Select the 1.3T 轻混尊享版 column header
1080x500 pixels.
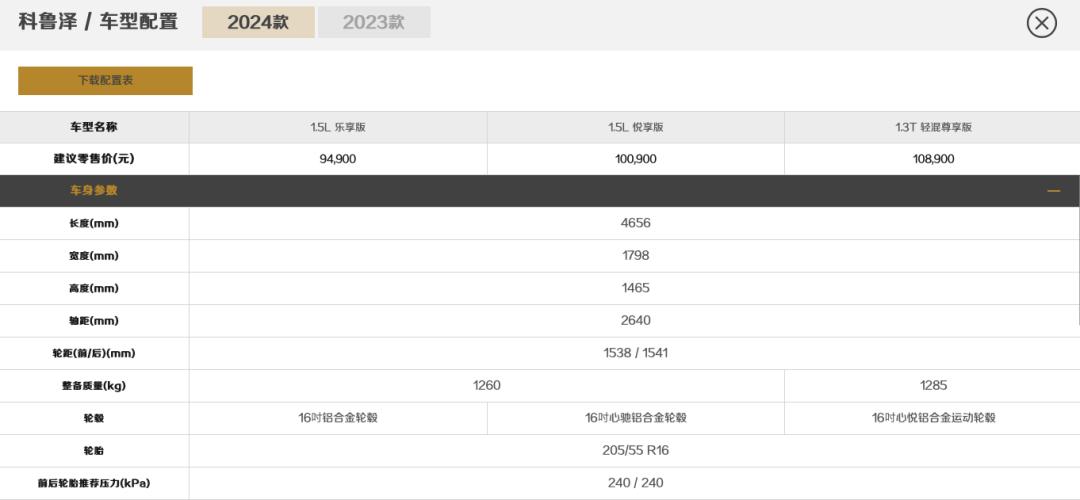click(933, 127)
